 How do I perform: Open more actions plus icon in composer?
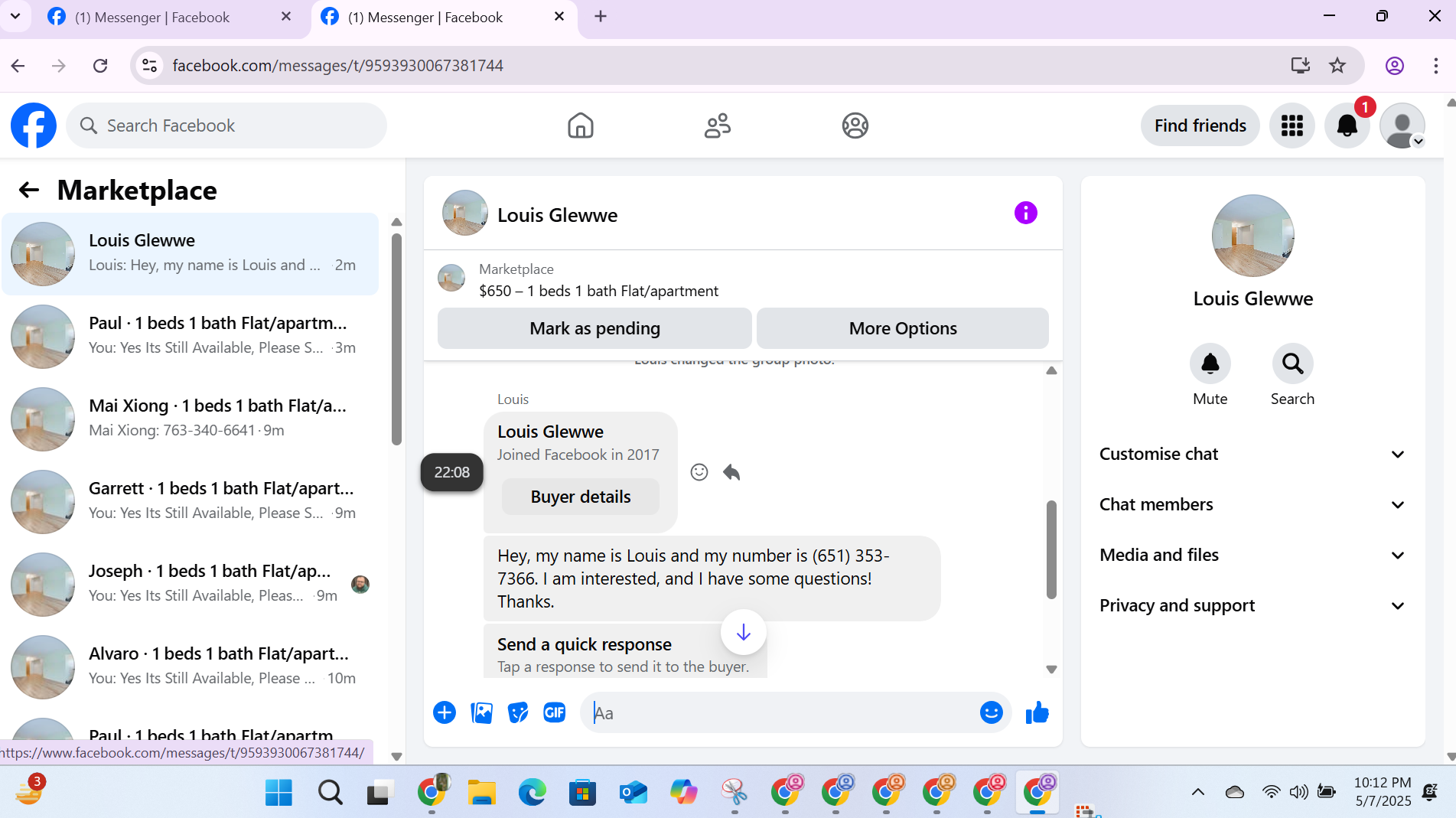(445, 713)
